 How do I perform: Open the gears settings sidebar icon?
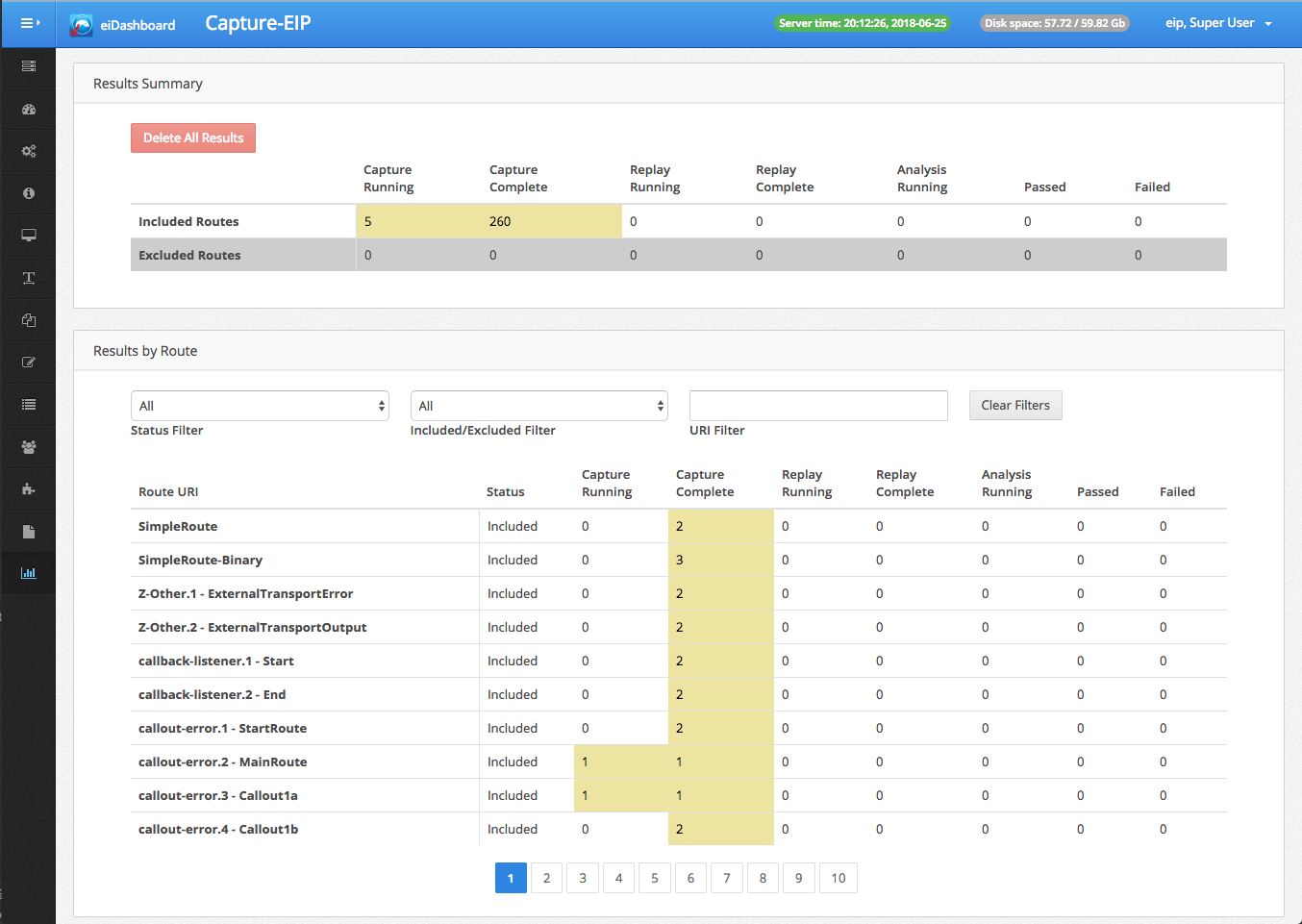tap(29, 151)
